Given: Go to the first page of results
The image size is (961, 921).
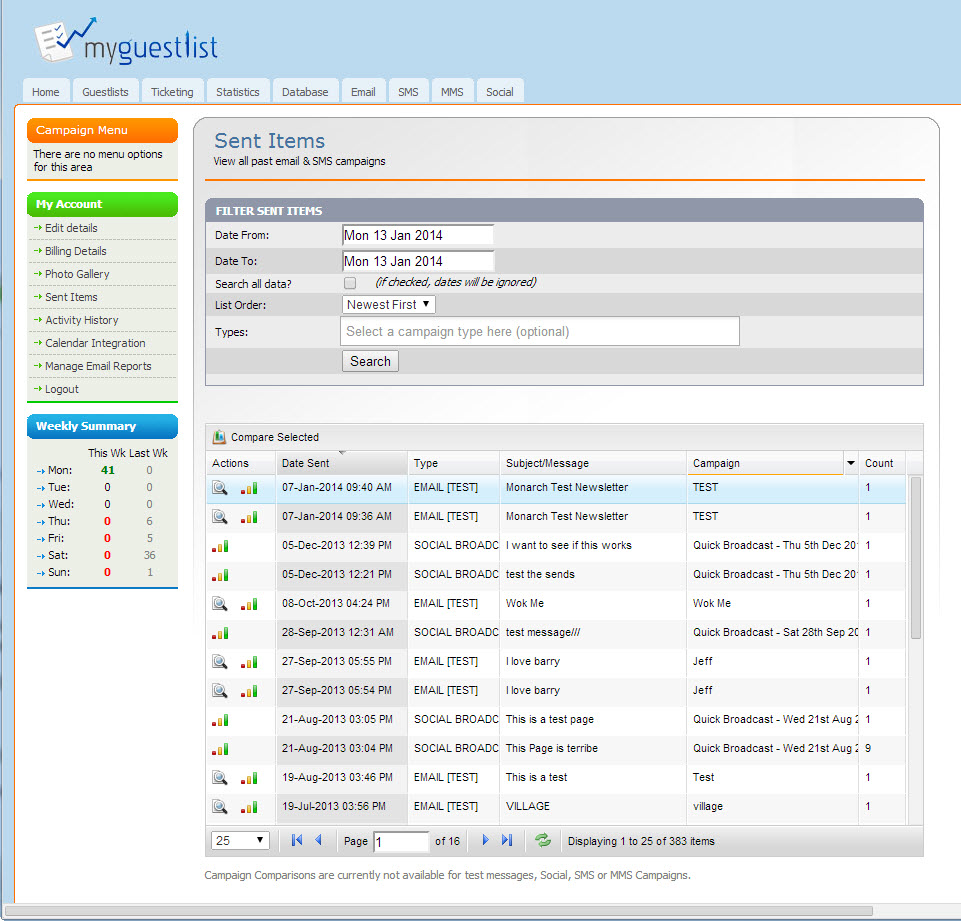Looking at the screenshot, I should (297, 841).
